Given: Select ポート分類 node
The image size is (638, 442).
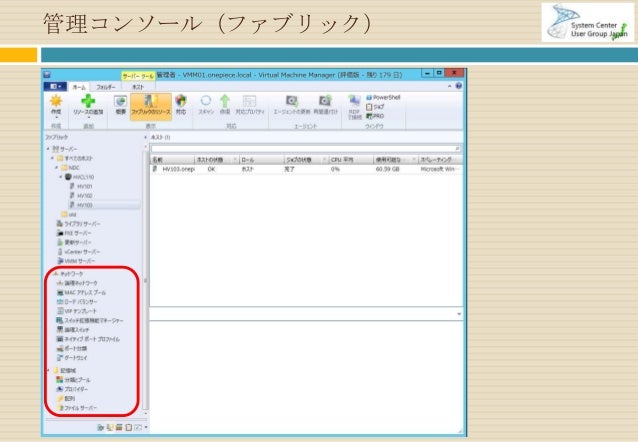Looking at the screenshot, I should [x=72, y=349].
